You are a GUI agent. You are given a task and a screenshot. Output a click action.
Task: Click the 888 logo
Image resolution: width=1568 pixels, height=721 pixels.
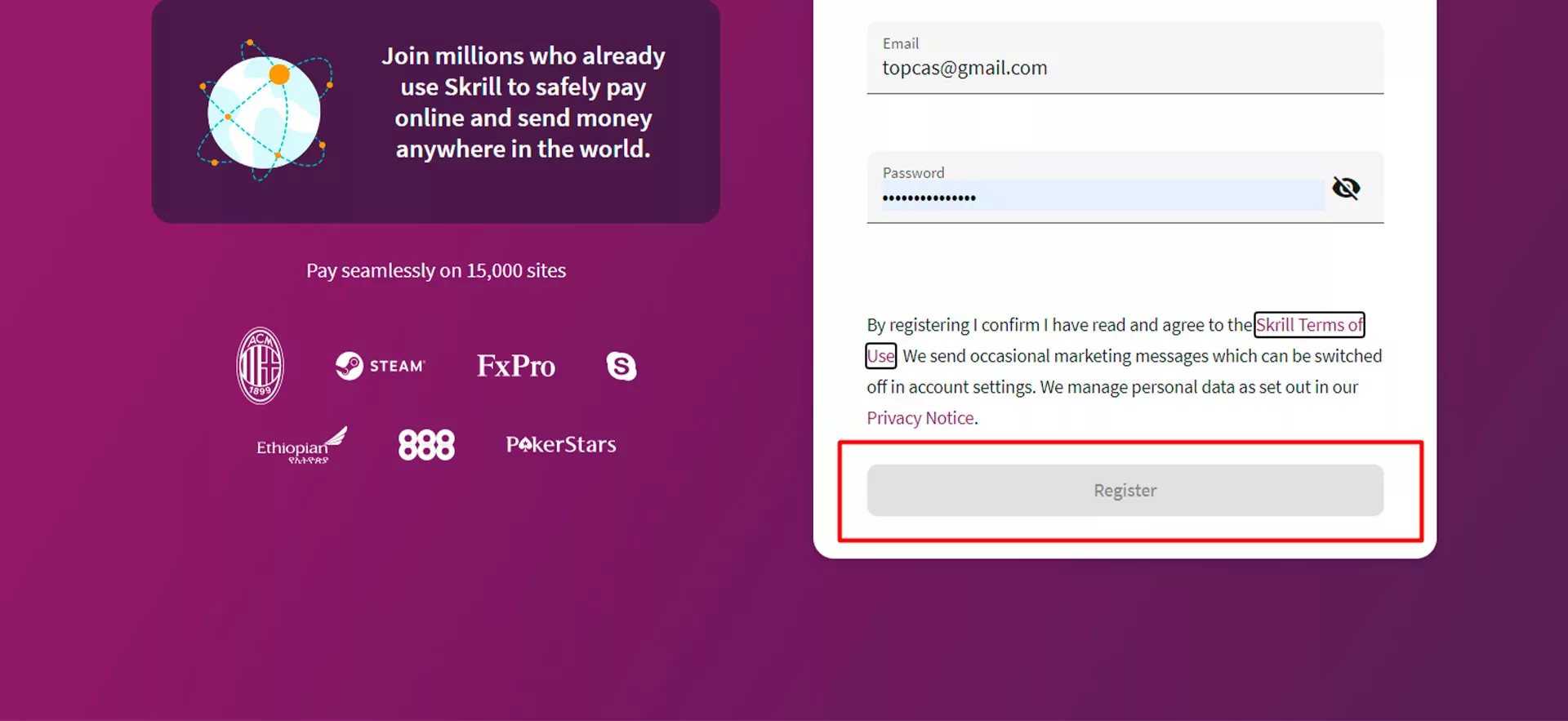tap(426, 445)
